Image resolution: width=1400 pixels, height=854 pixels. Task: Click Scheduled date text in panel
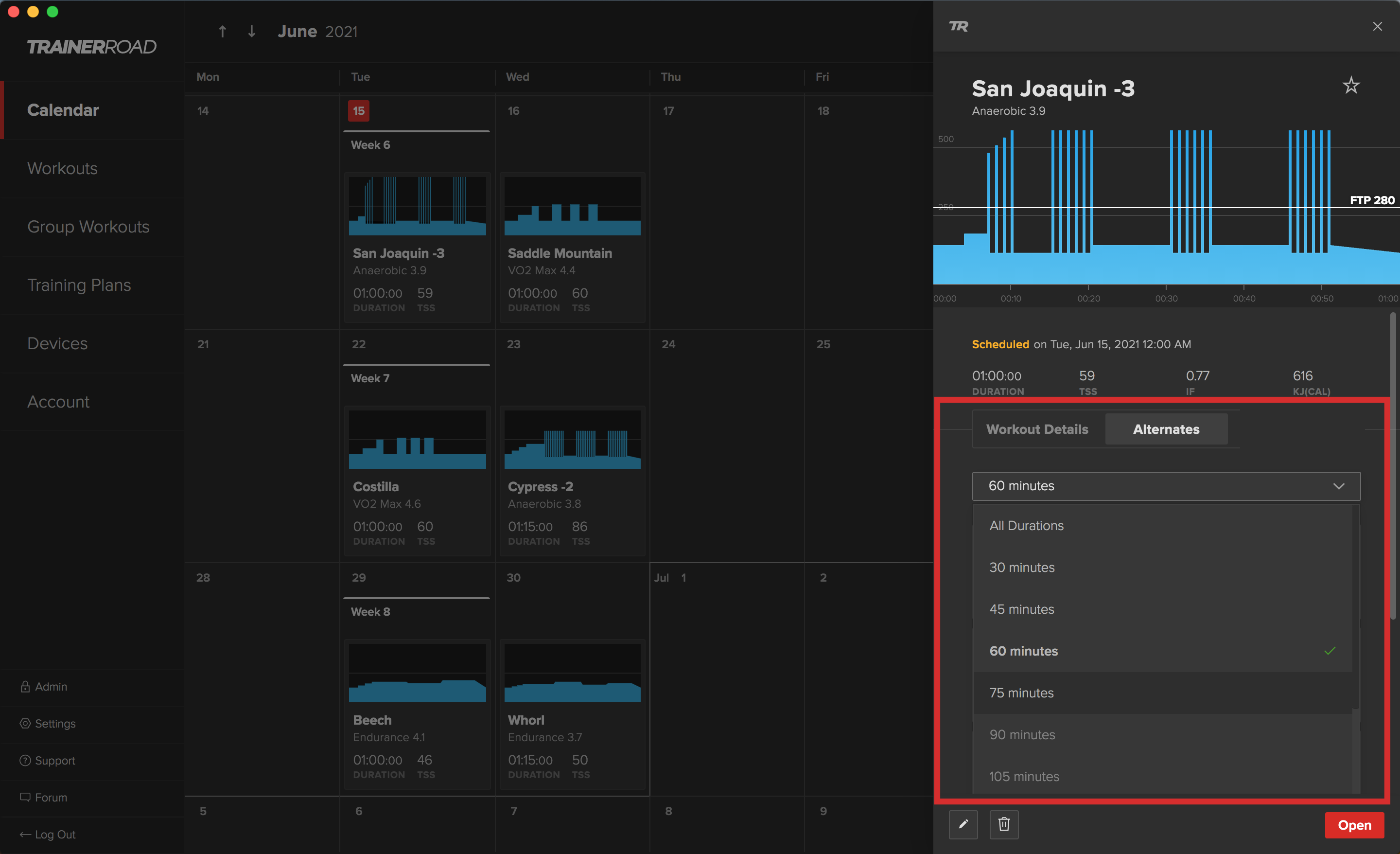pos(1081,344)
